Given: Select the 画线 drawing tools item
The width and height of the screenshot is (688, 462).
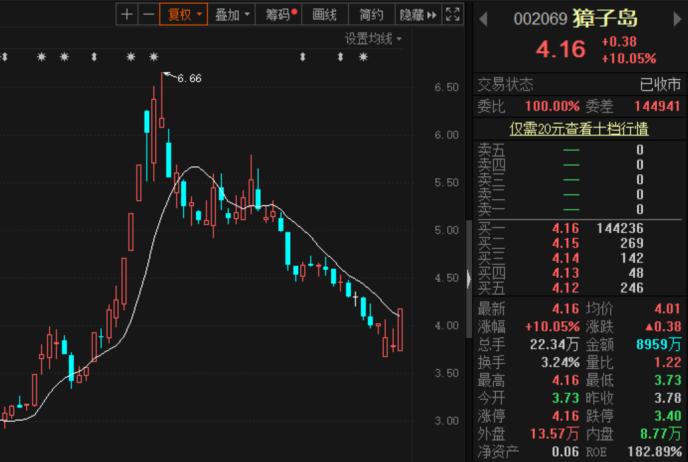Looking at the screenshot, I should pyautogui.click(x=325, y=14).
